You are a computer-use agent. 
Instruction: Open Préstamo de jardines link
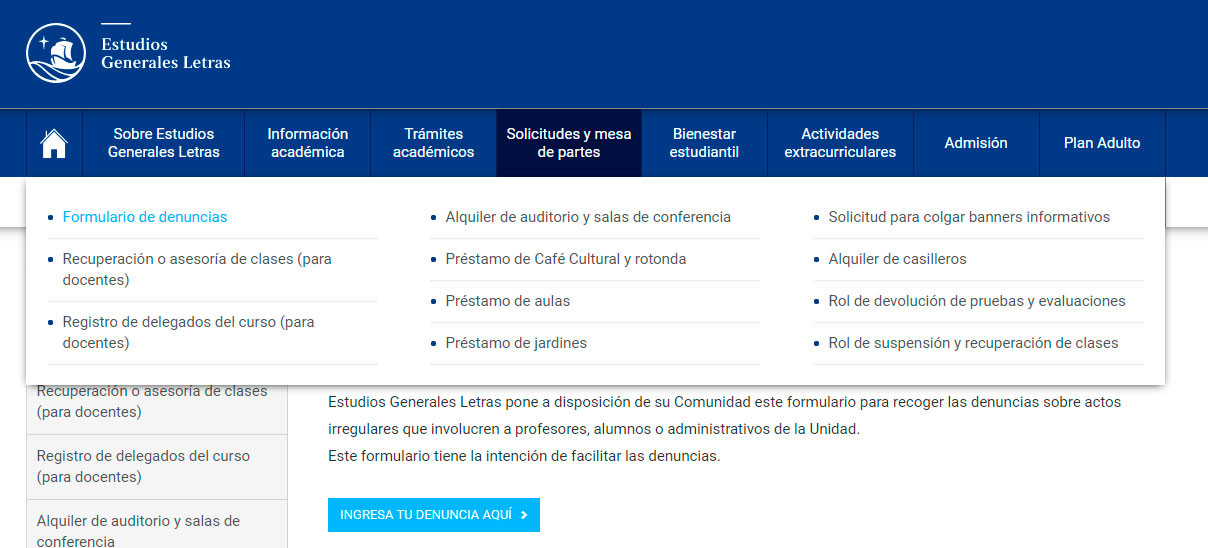[x=516, y=343]
